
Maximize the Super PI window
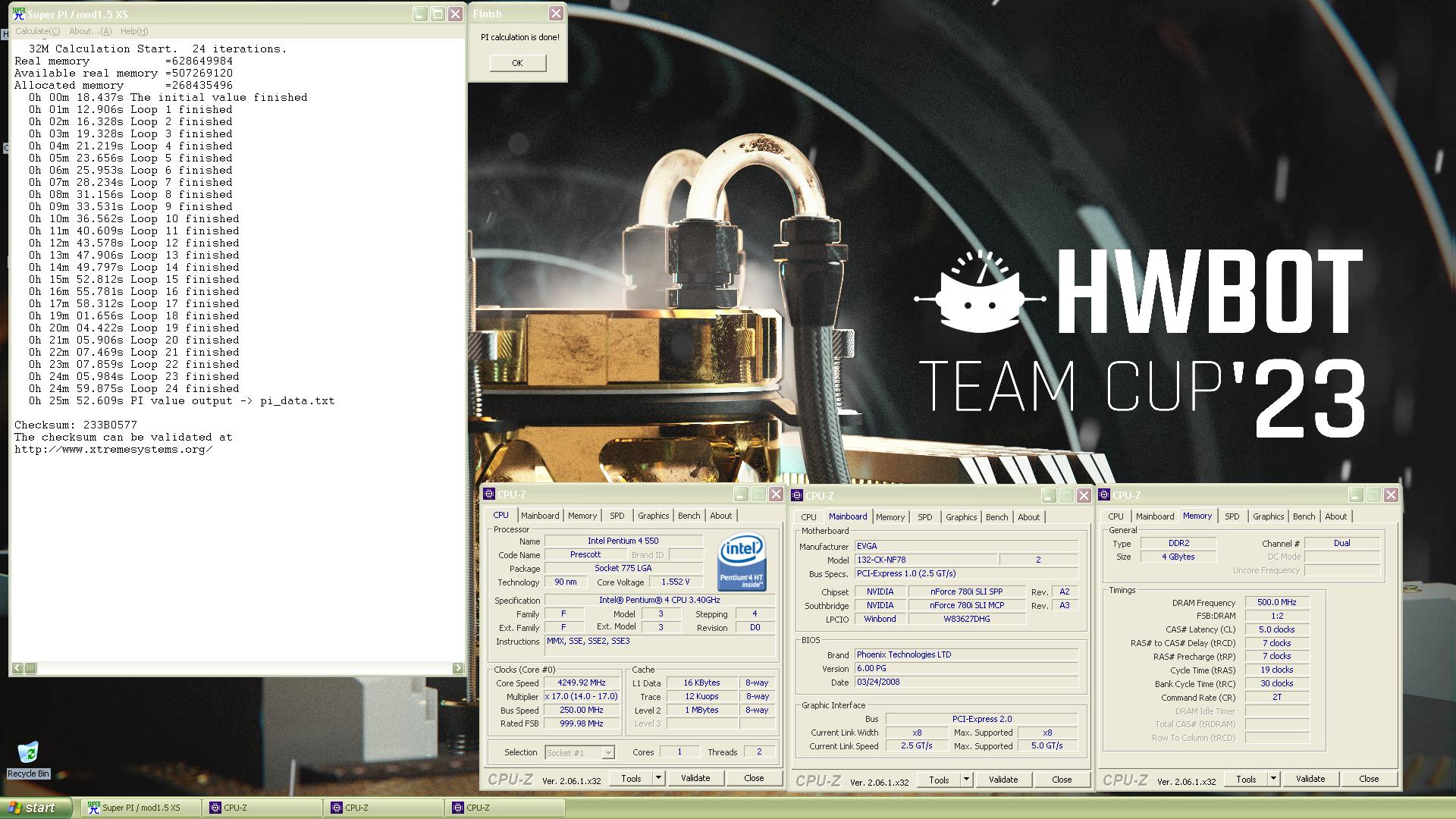[x=438, y=14]
